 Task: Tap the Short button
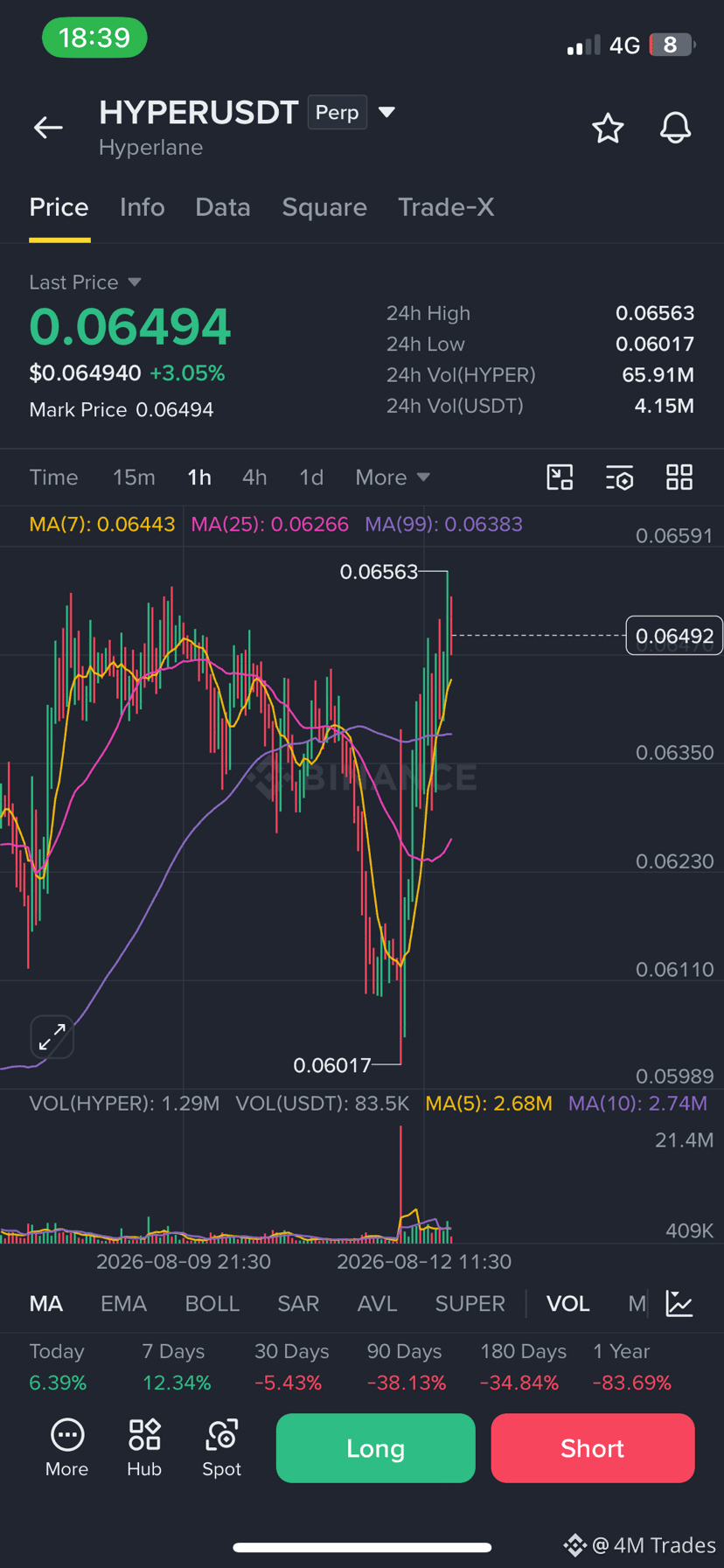point(593,1448)
